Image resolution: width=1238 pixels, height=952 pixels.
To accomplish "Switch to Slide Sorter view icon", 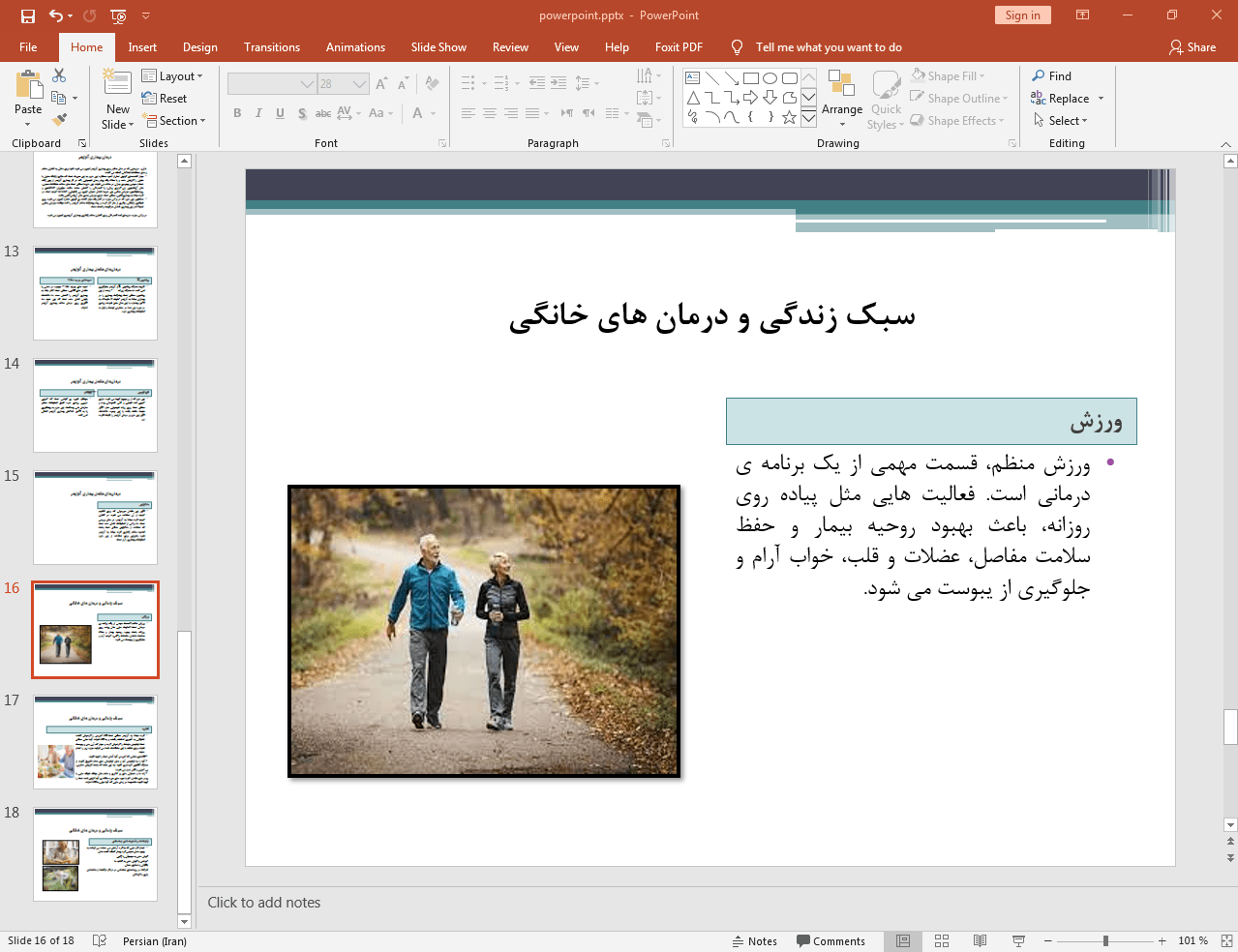I will coord(942,940).
